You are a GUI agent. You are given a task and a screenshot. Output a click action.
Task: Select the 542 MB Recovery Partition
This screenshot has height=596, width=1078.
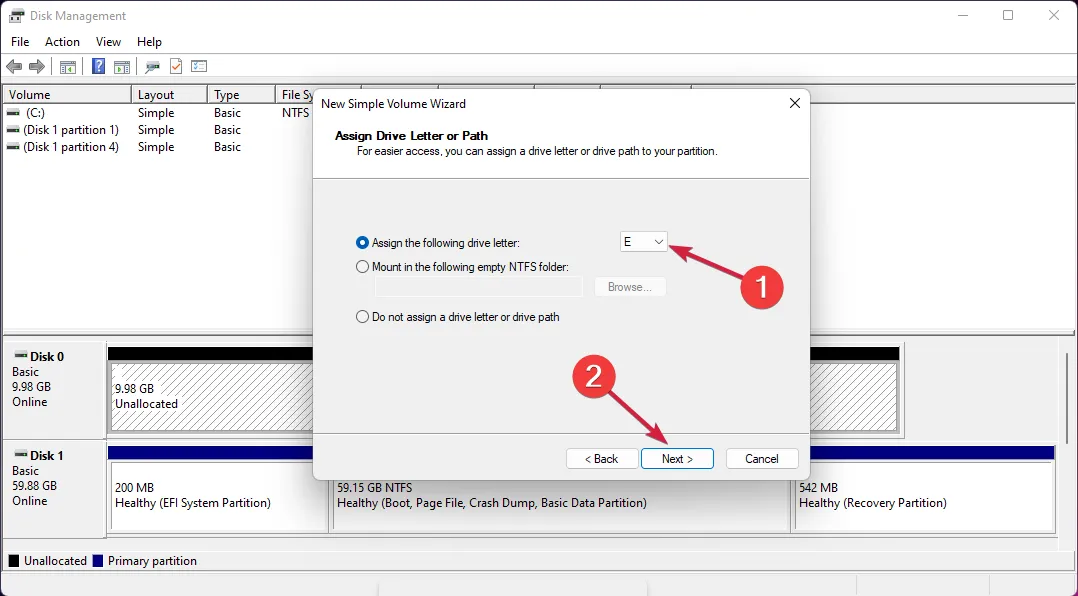(x=923, y=496)
